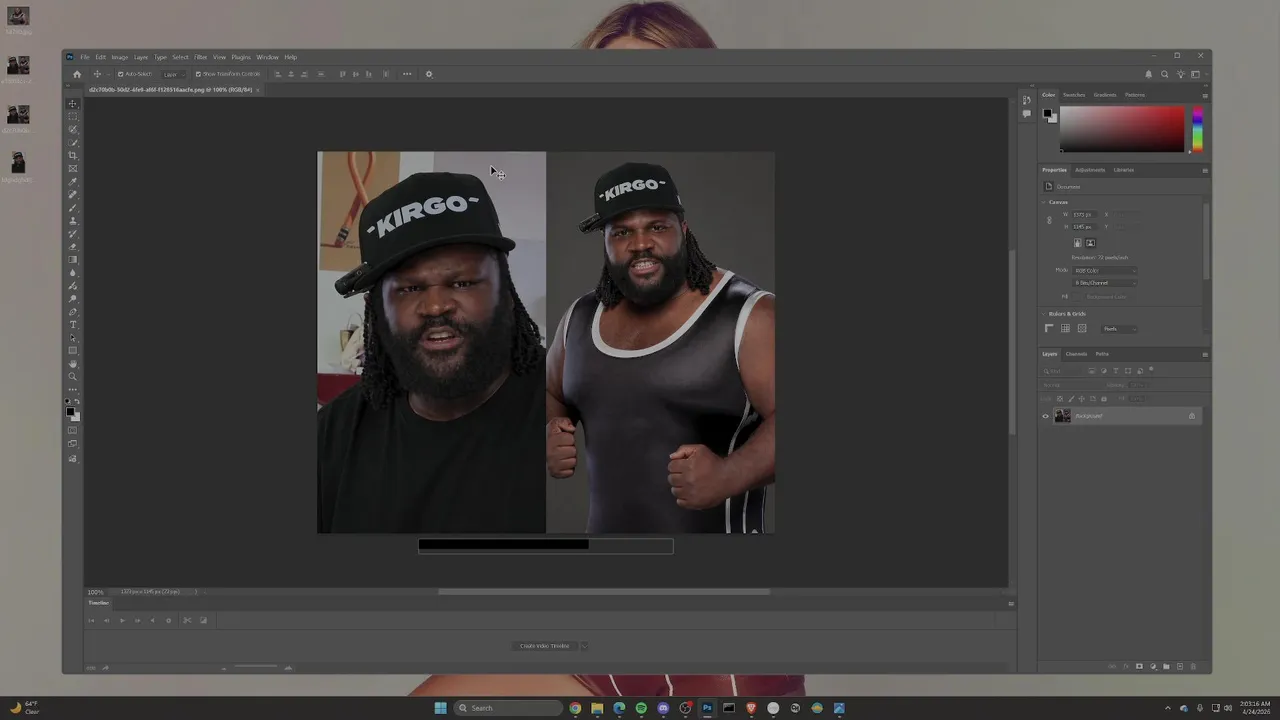Open the File menu
The height and width of the screenshot is (720, 1280).
pyautogui.click(x=84, y=57)
